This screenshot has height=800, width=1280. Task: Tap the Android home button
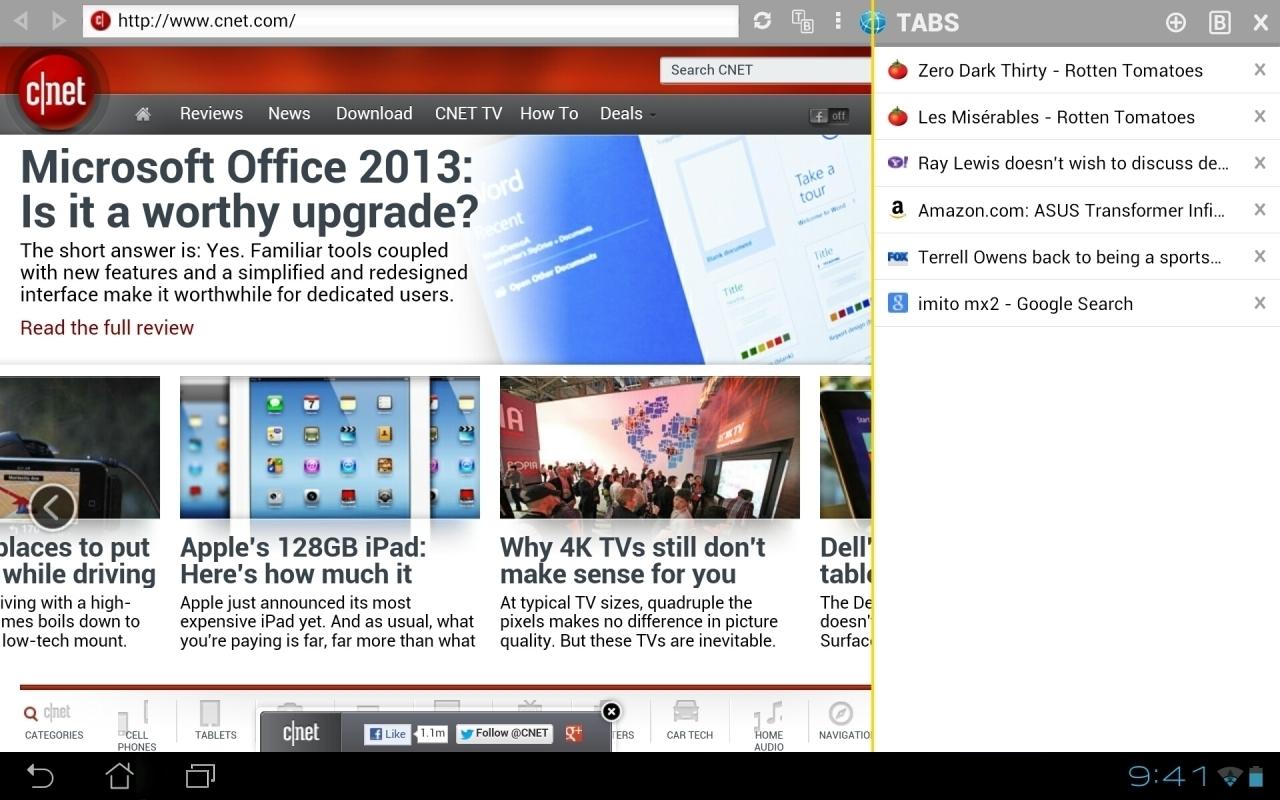[119, 775]
